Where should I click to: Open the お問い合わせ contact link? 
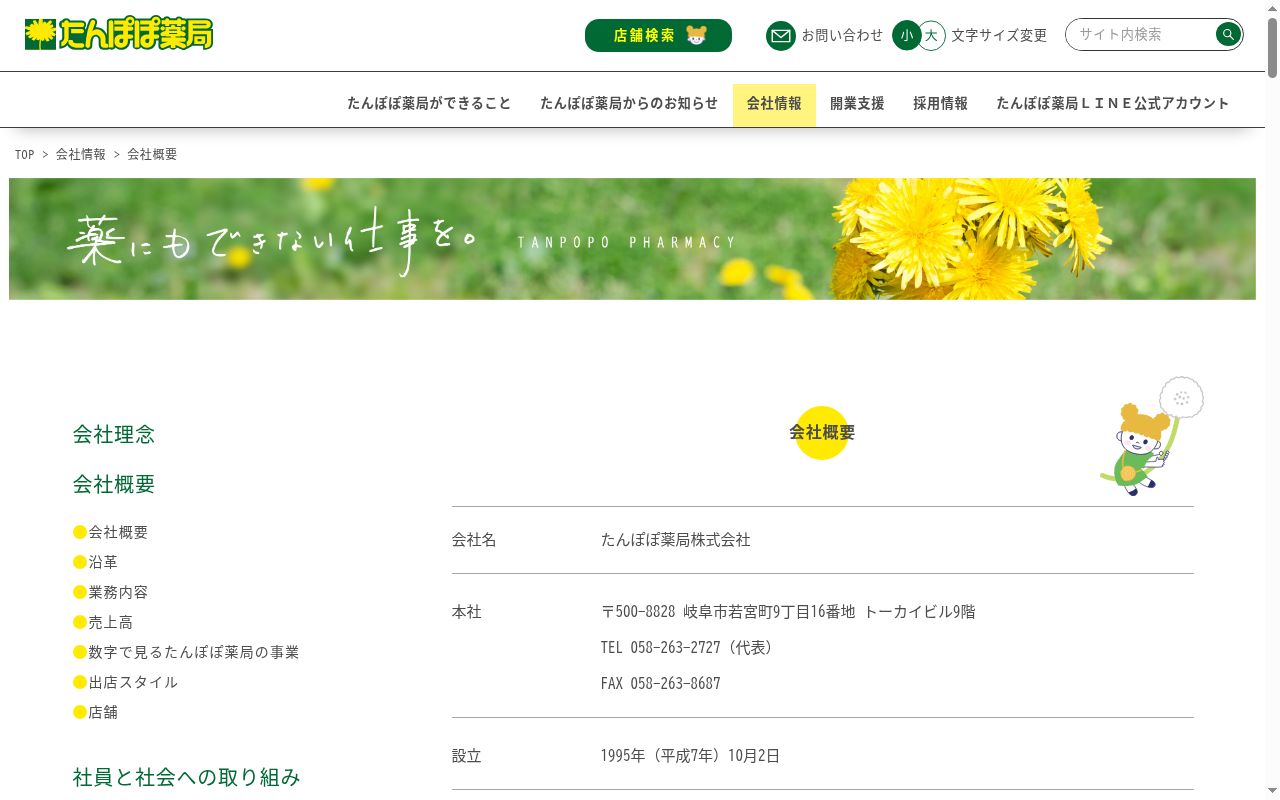click(842, 35)
